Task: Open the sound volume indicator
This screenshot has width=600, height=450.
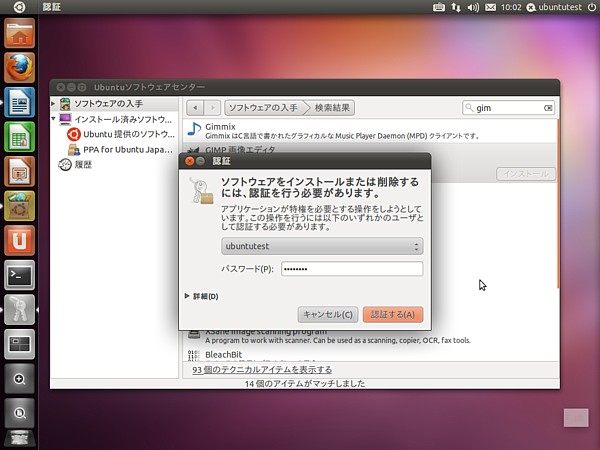Action: tap(473, 7)
